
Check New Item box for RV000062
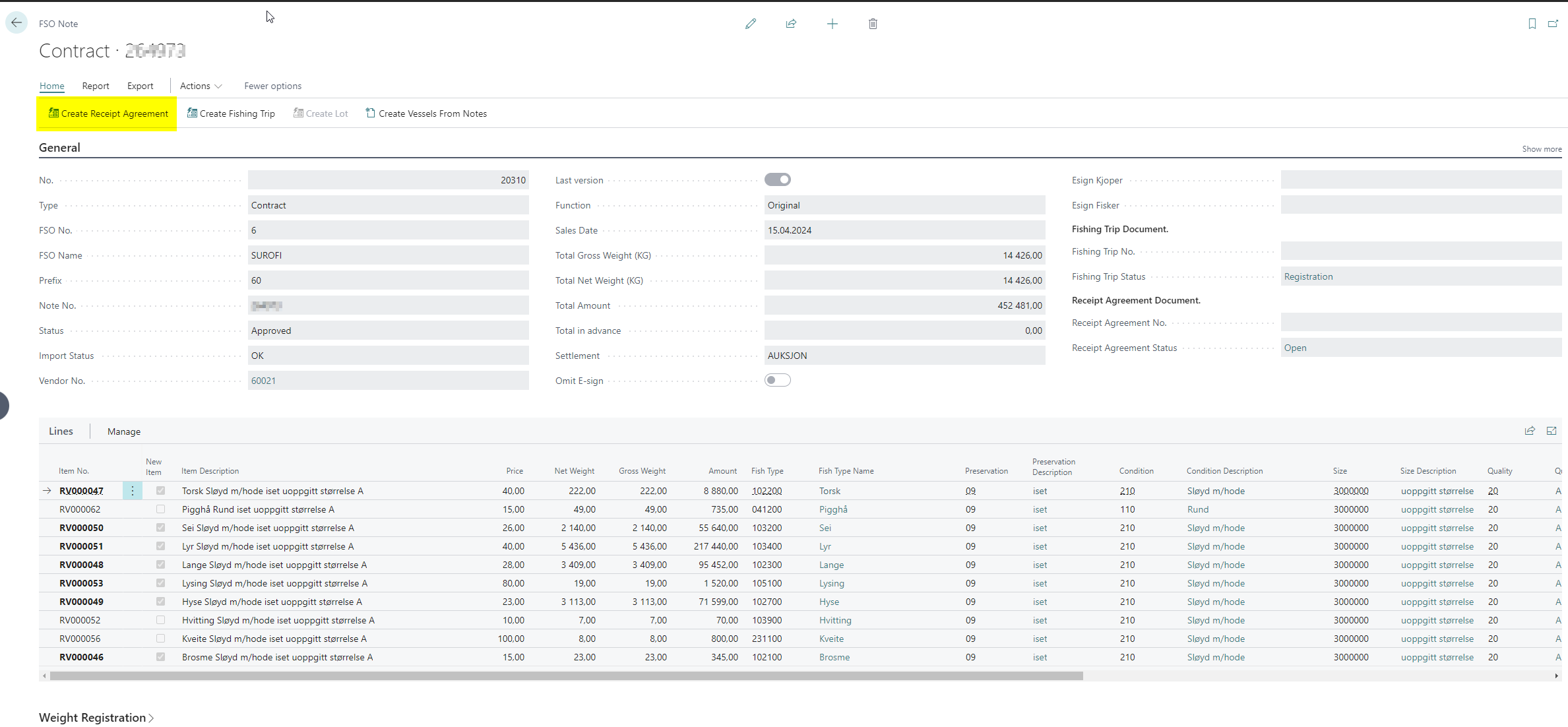tap(160, 509)
